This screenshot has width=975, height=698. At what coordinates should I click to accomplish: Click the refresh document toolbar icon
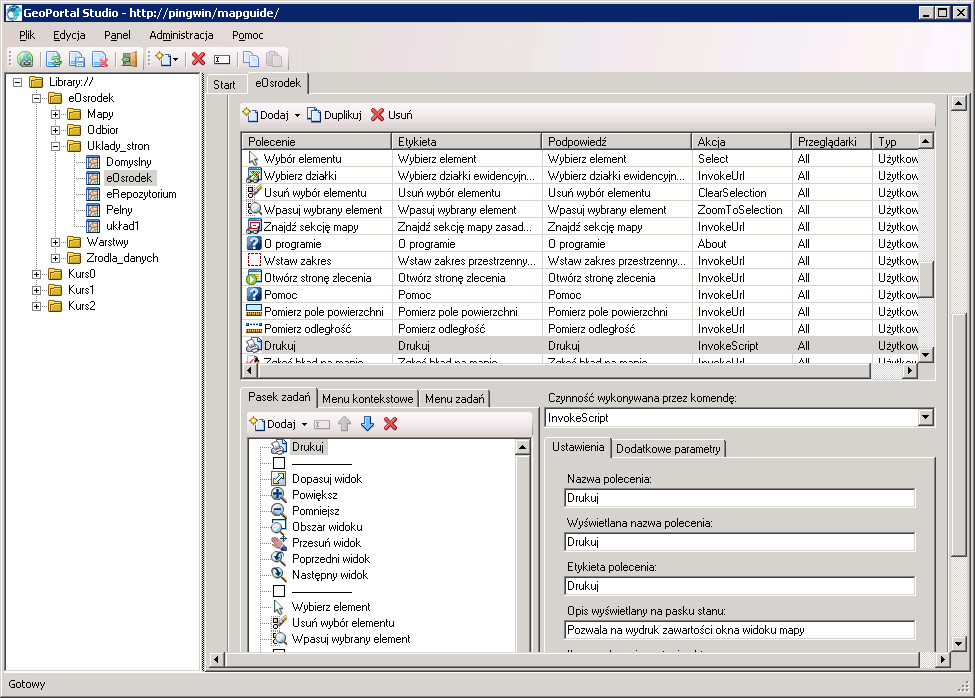[x=54, y=59]
